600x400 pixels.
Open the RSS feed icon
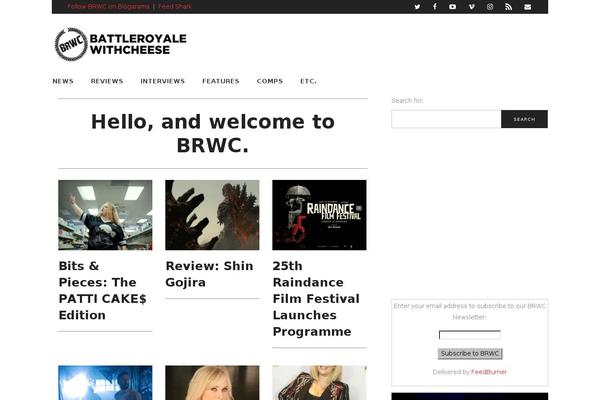point(508,7)
